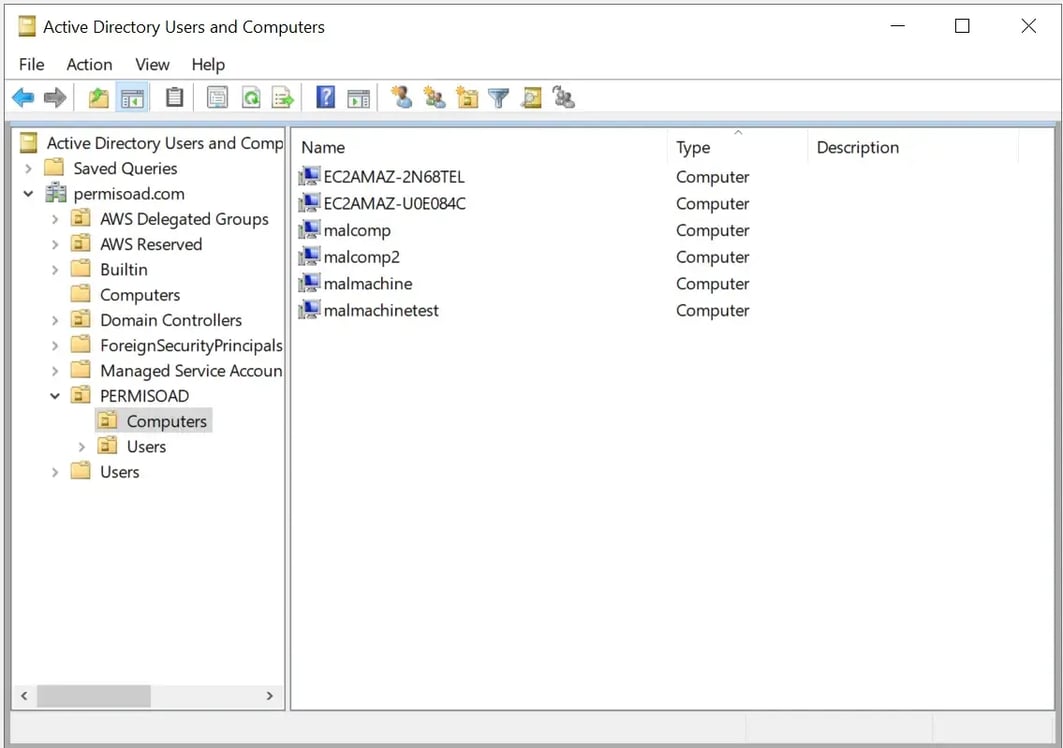Open Help using the blue question mark icon
Viewport: 1063px width, 748px height.
tap(325, 98)
